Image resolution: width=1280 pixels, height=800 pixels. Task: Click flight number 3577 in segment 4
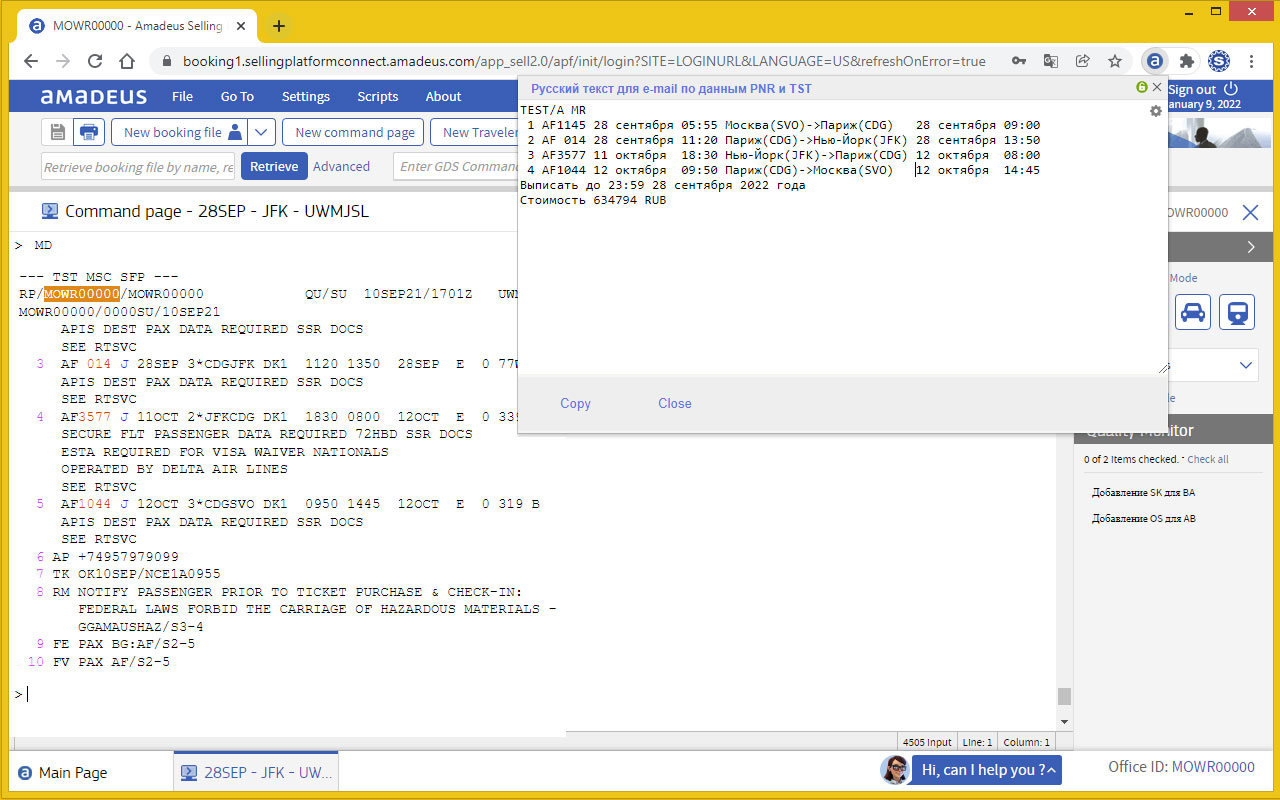(95, 416)
